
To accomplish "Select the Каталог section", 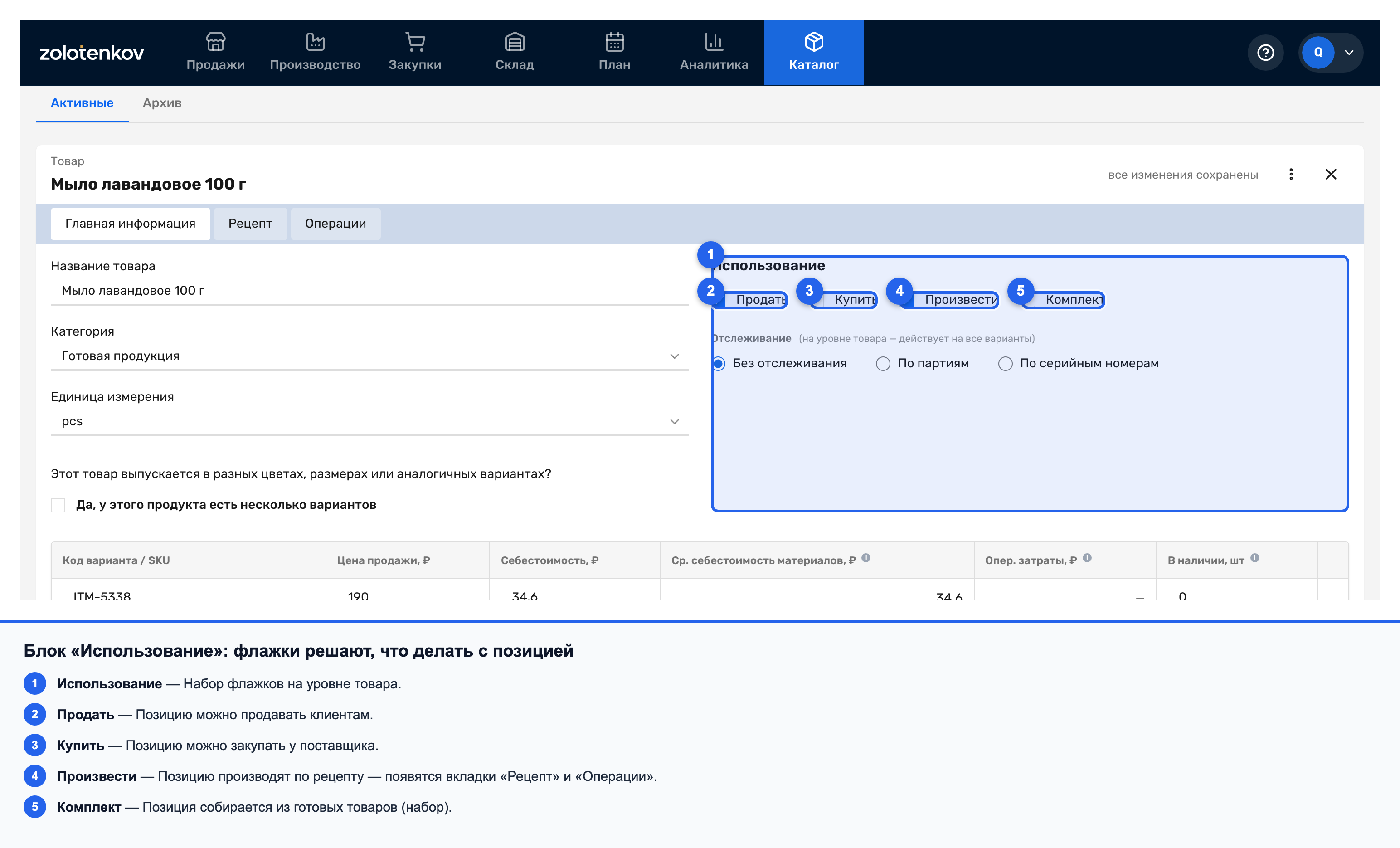I will [814, 52].
